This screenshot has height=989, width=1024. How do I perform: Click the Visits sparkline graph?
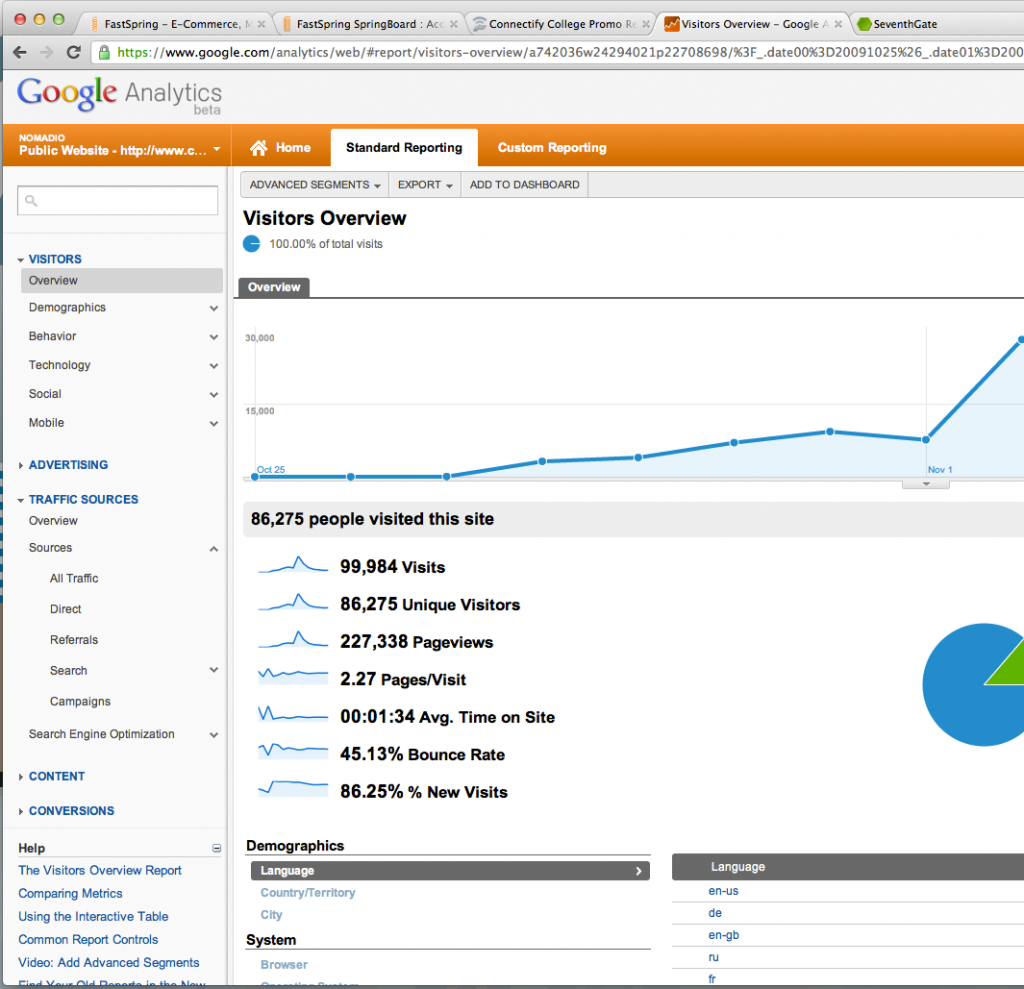pos(293,564)
